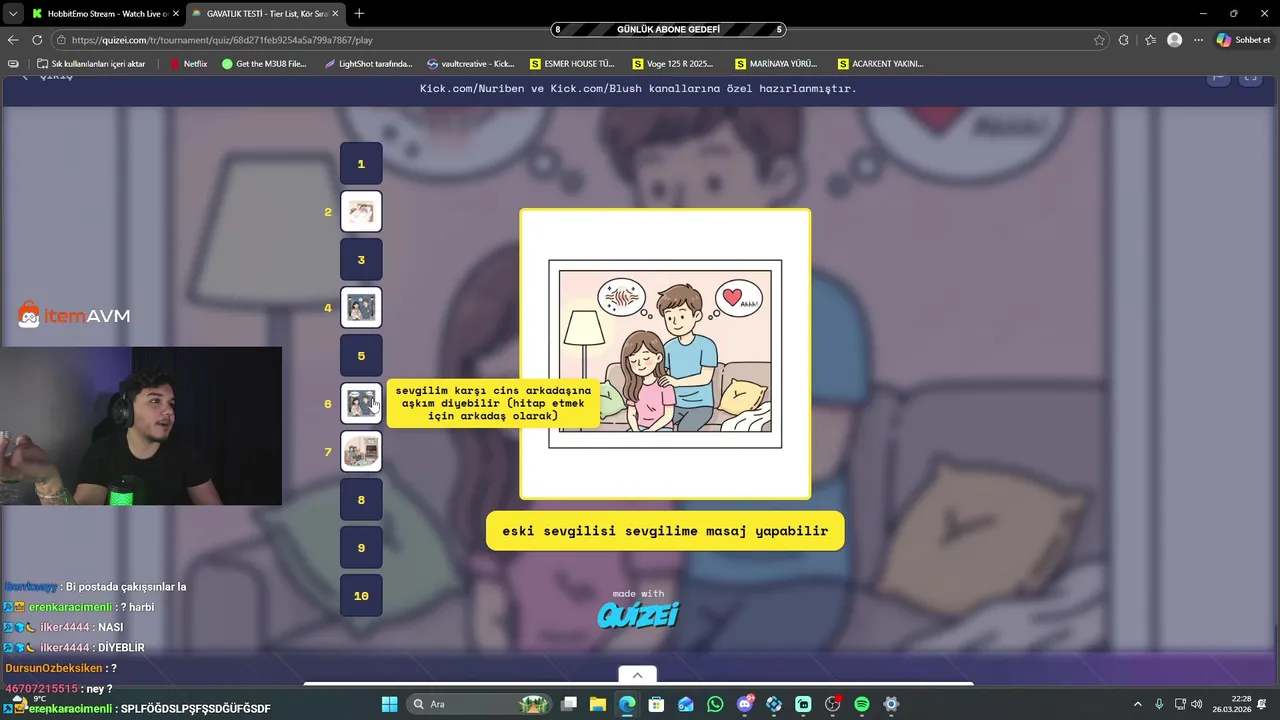
Task: Select rank slot 8
Action: tap(361, 499)
